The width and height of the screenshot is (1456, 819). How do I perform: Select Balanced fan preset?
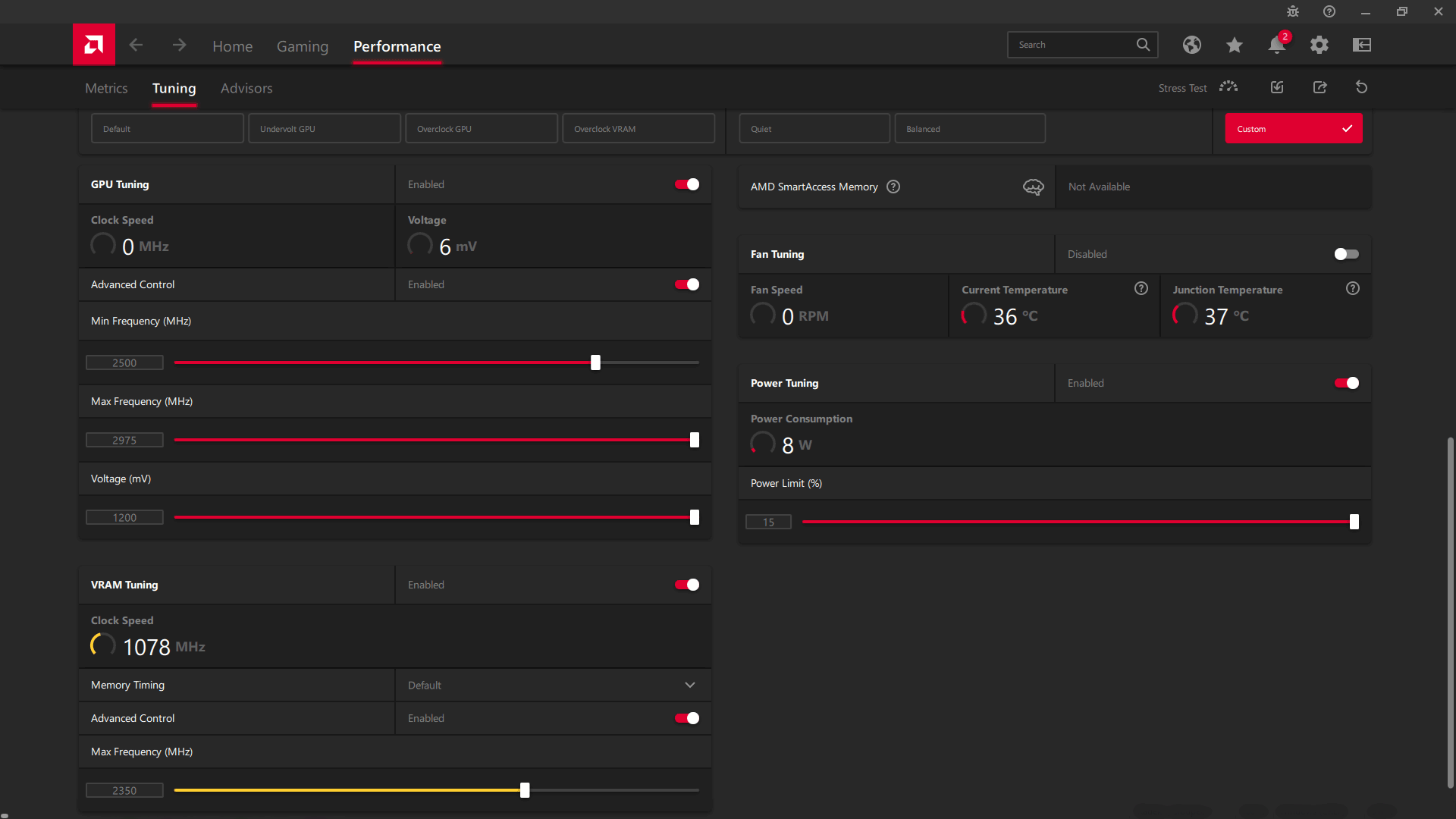pyautogui.click(x=970, y=128)
